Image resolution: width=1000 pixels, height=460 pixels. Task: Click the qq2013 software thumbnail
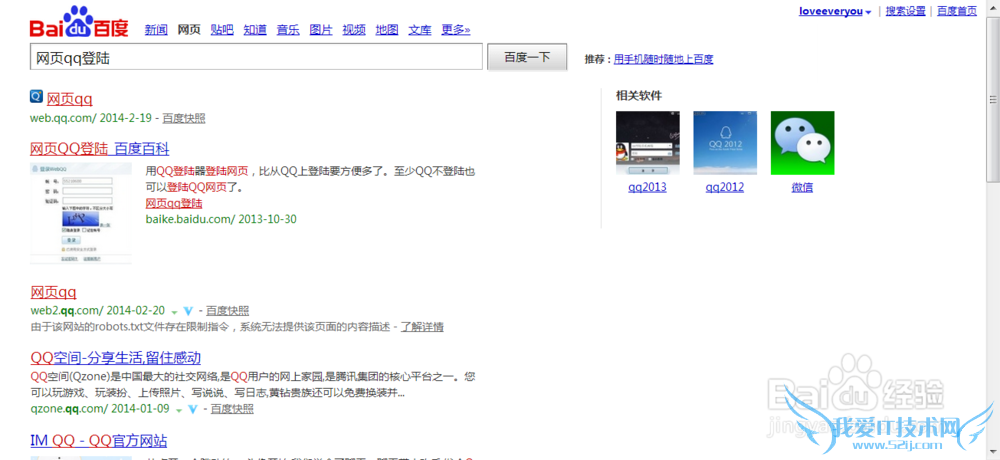(x=647, y=143)
